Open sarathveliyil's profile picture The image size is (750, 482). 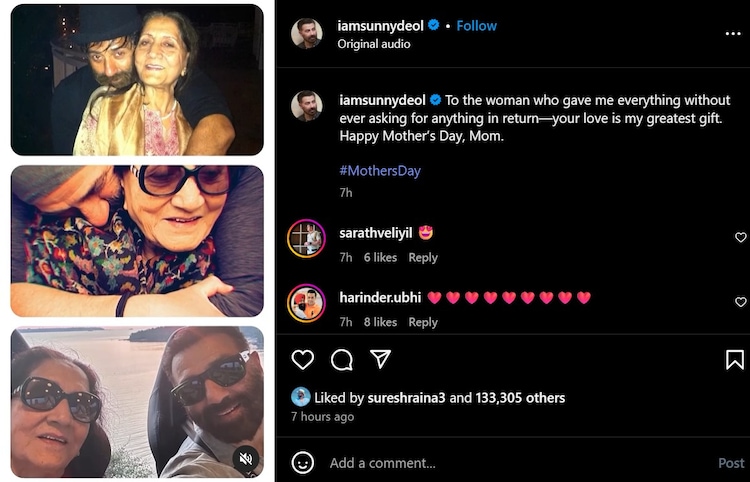pyautogui.click(x=306, y=239)
